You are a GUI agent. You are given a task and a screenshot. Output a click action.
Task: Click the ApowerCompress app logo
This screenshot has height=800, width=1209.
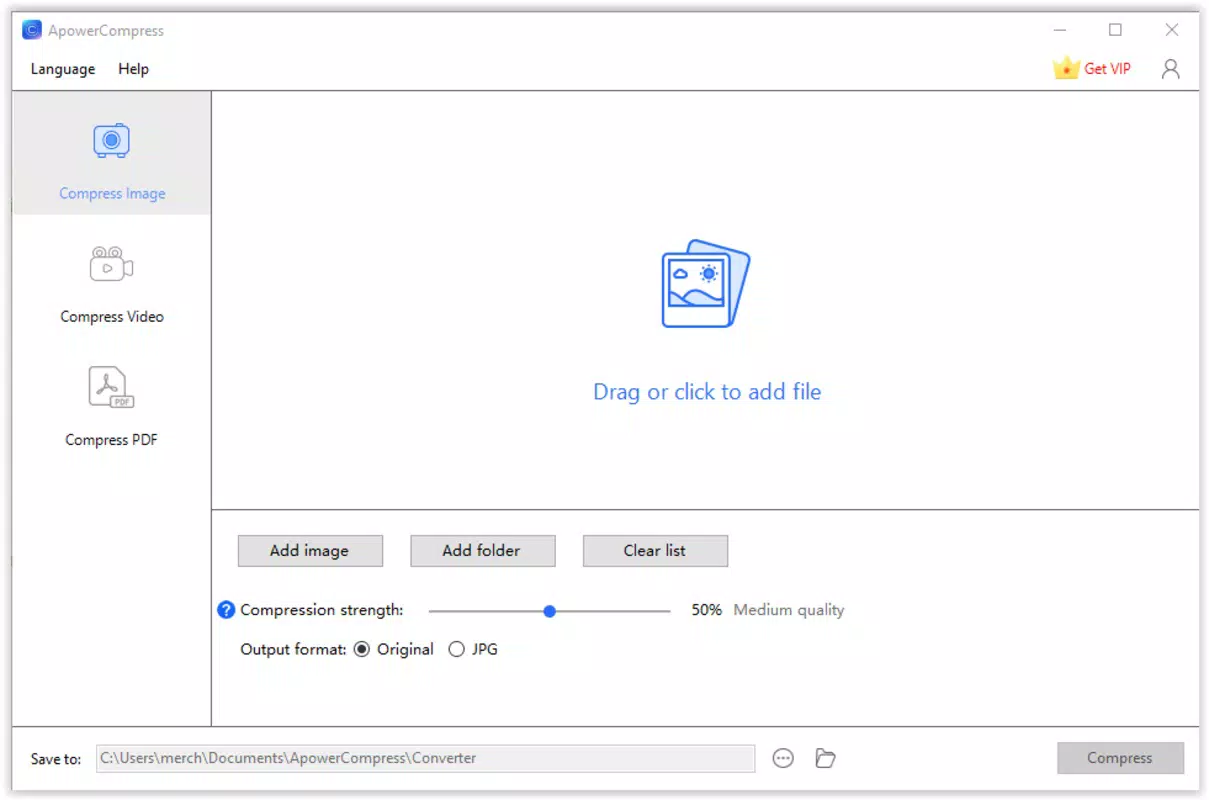[32, 30]
